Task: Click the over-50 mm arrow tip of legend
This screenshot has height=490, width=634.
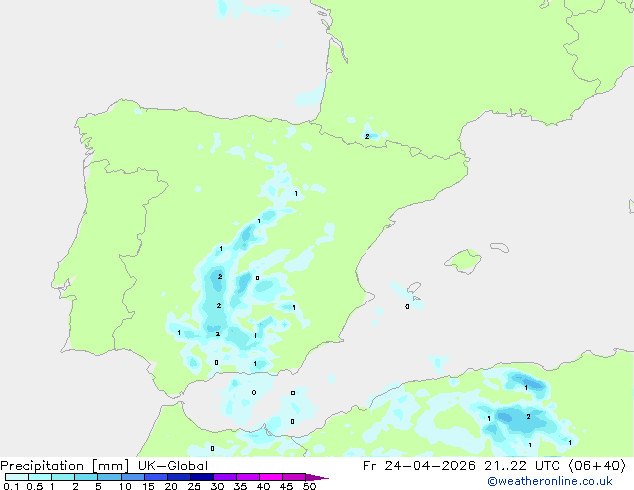Action: click(x=317, y=477)
